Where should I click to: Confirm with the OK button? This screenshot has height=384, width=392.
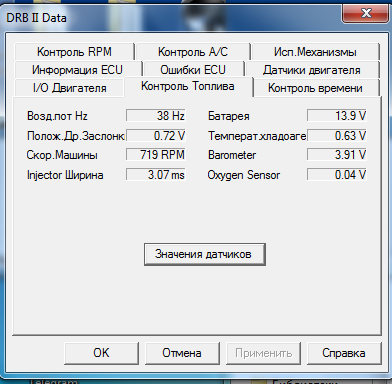pyautogui.click(x=101, y=353)
